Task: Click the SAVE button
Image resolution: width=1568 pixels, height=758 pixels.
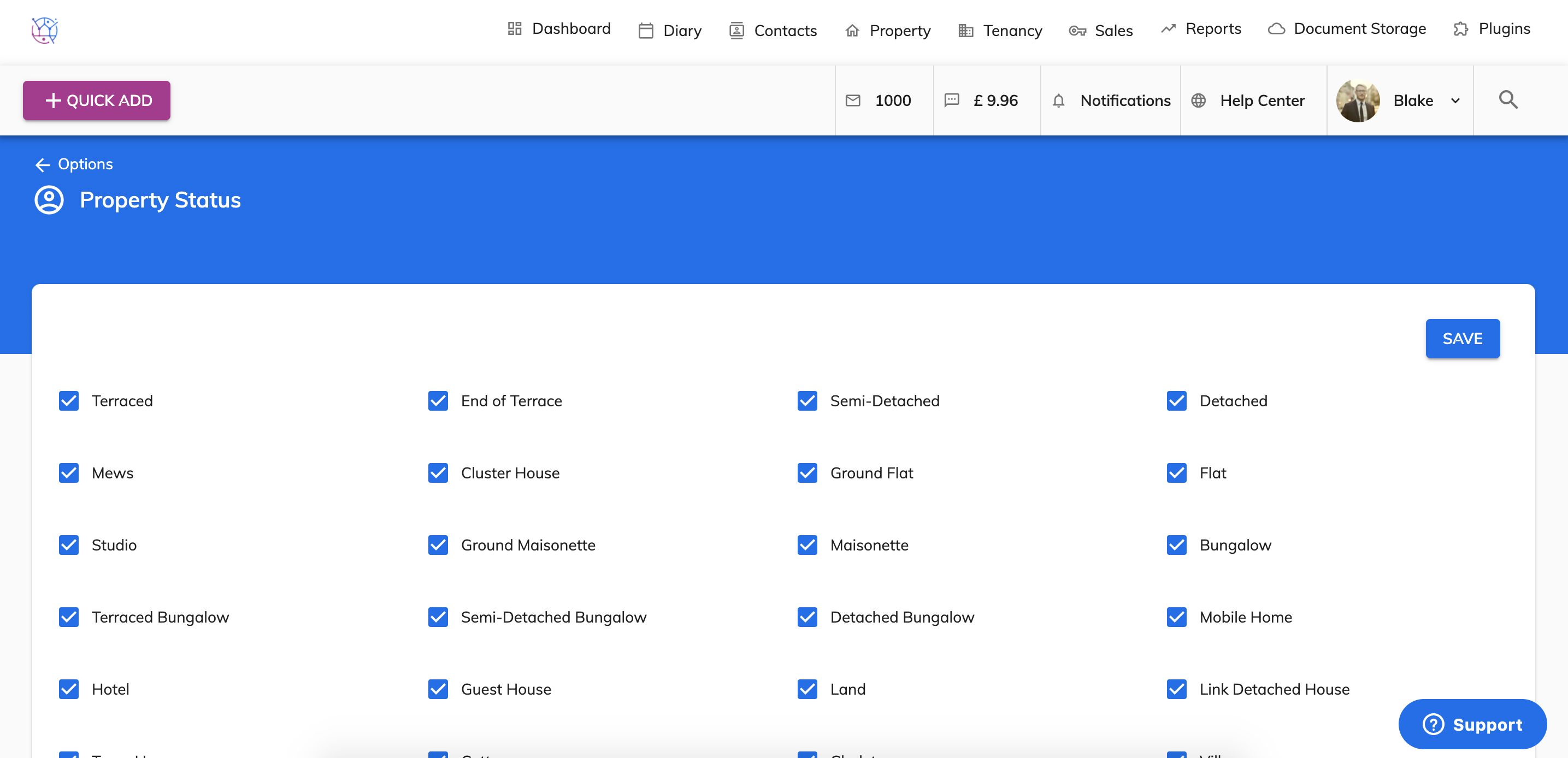Action: (x=1463, y=338)
